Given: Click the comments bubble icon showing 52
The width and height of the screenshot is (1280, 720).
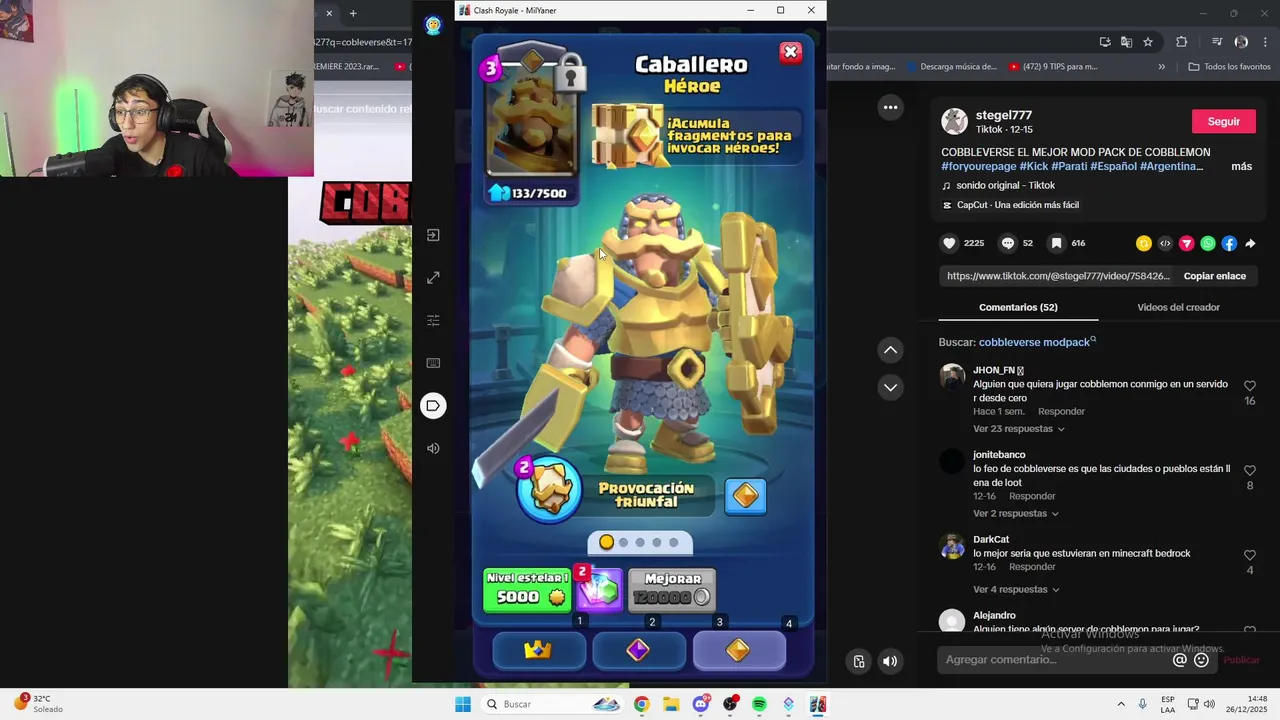Looking at the screenshot, I should tap(1008, 243).
